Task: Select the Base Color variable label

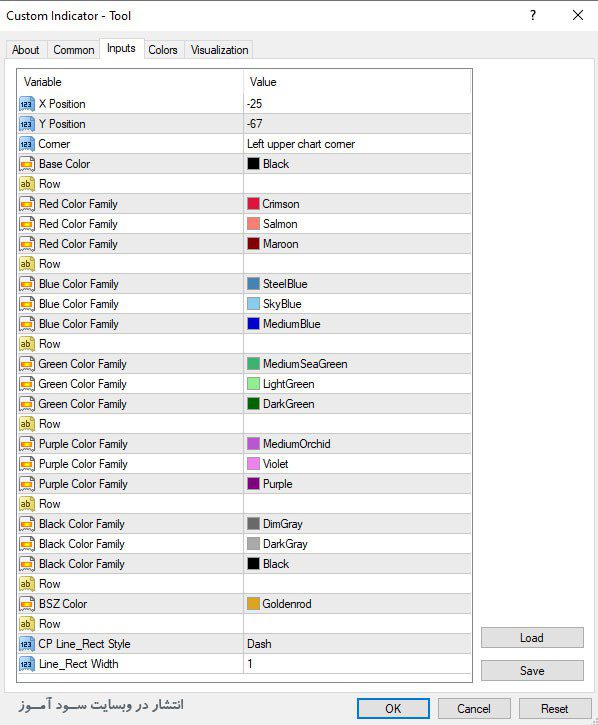Action: coord(64,164)
